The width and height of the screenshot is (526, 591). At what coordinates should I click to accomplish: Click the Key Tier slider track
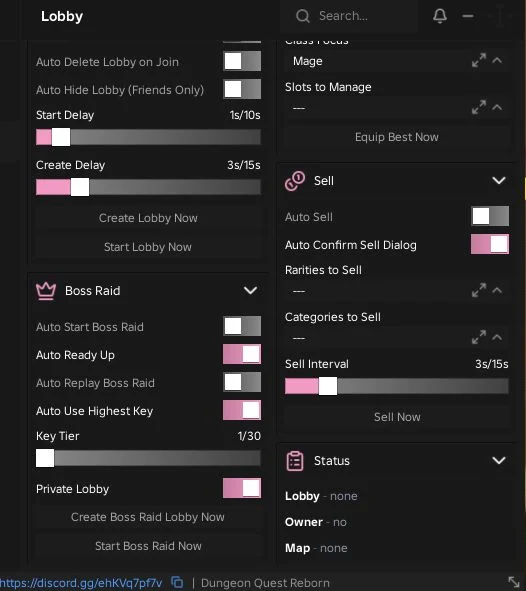coord(148,458)
